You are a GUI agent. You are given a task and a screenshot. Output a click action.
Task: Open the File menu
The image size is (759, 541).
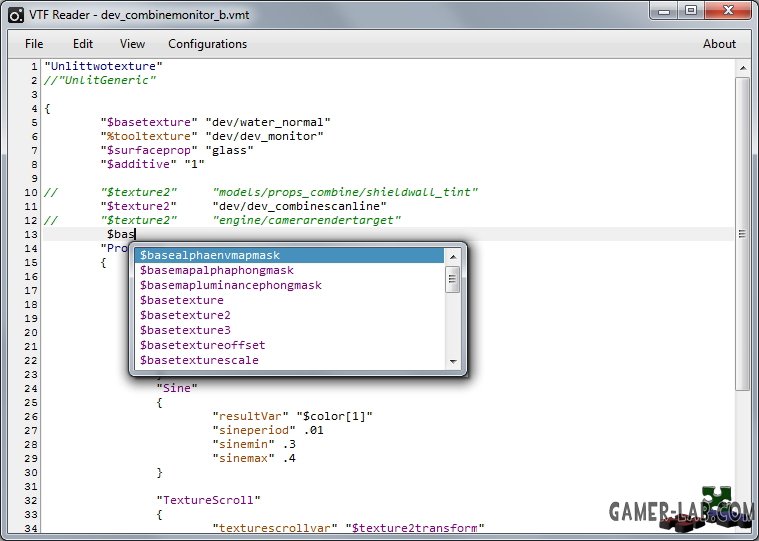pos(34,44)
